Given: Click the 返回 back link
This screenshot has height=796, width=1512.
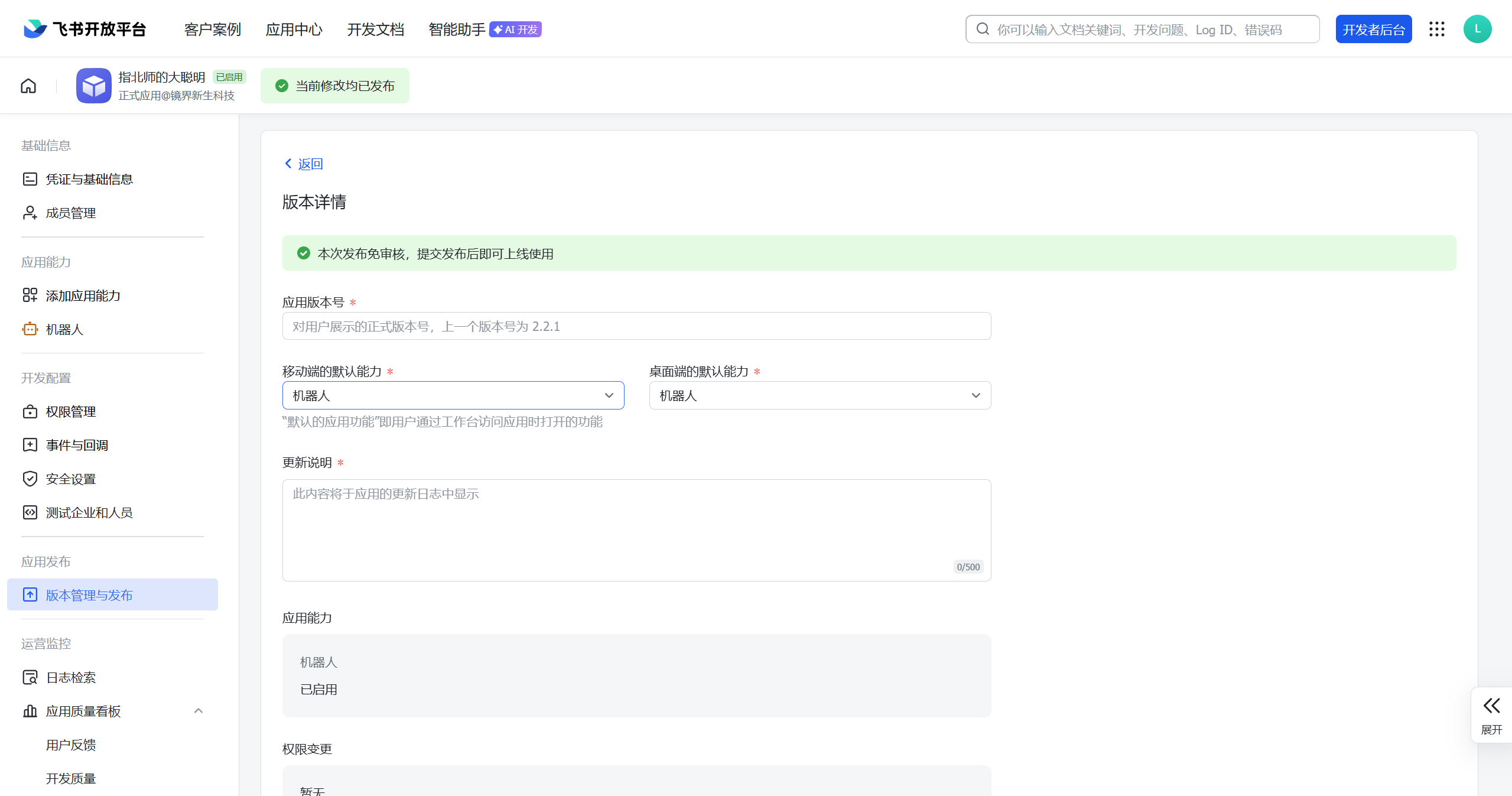Looking at the screenshot, I should [x=304, y=164].
